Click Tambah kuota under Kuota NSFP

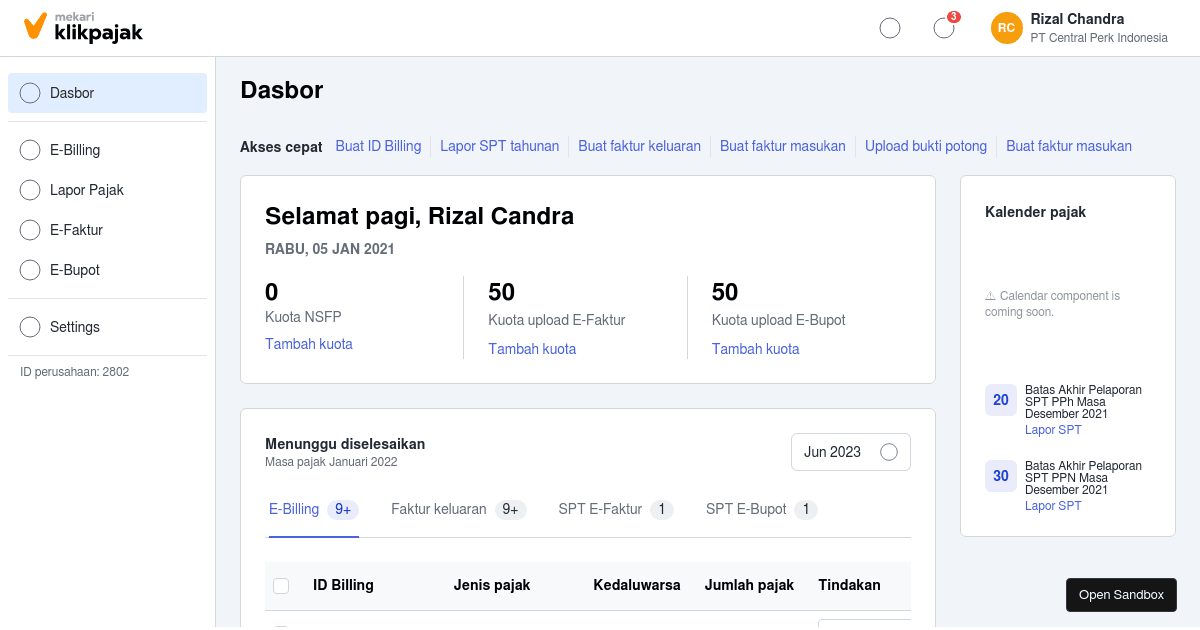pos(309,343)
